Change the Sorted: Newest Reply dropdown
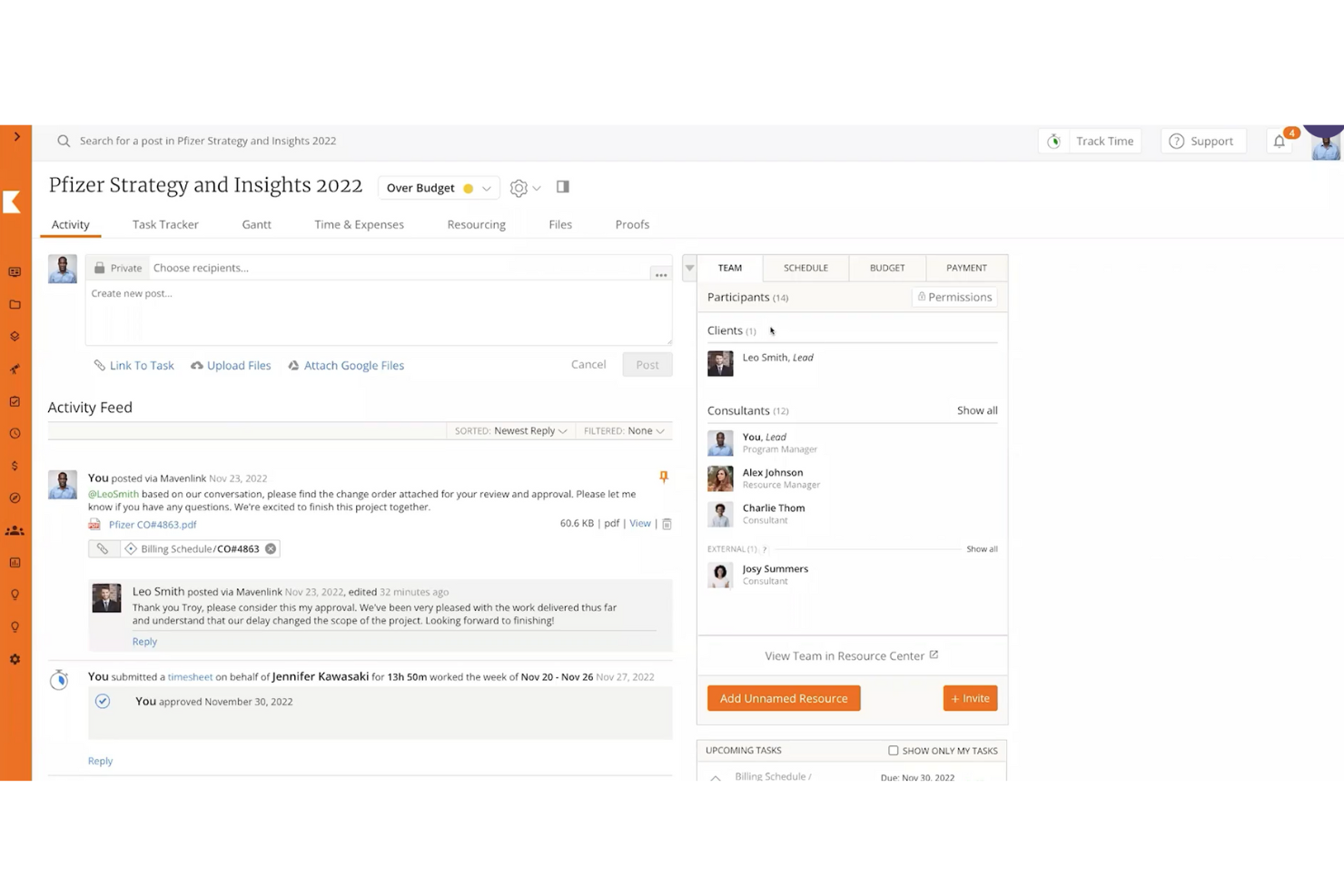This screenshot has height=896, width=1344. point(511,431)
